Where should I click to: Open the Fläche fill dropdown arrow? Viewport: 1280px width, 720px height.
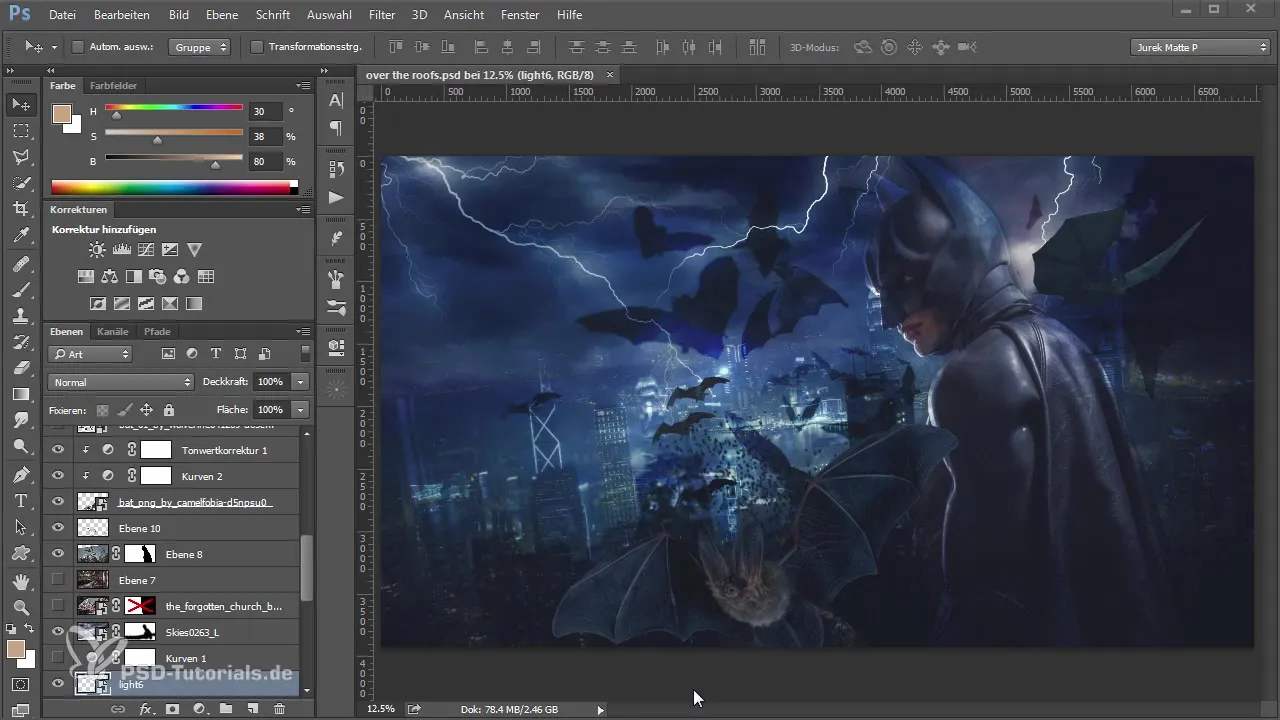point(300,410)
